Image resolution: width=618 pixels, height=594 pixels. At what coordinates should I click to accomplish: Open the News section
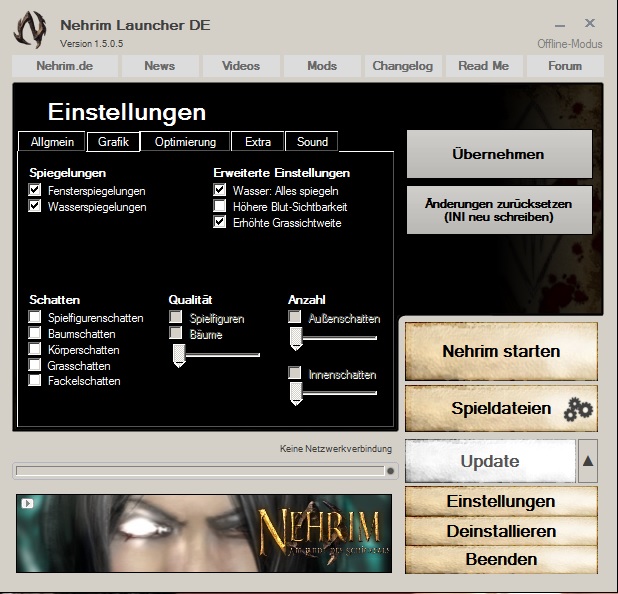160,66
